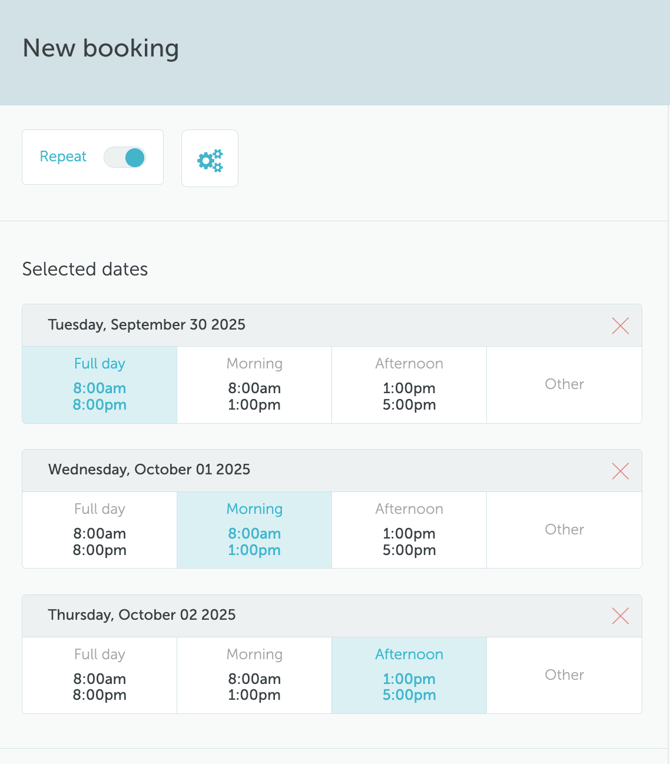Choose Morning for Thursday, October 02

pyautogui.click(x=254, y=675)
